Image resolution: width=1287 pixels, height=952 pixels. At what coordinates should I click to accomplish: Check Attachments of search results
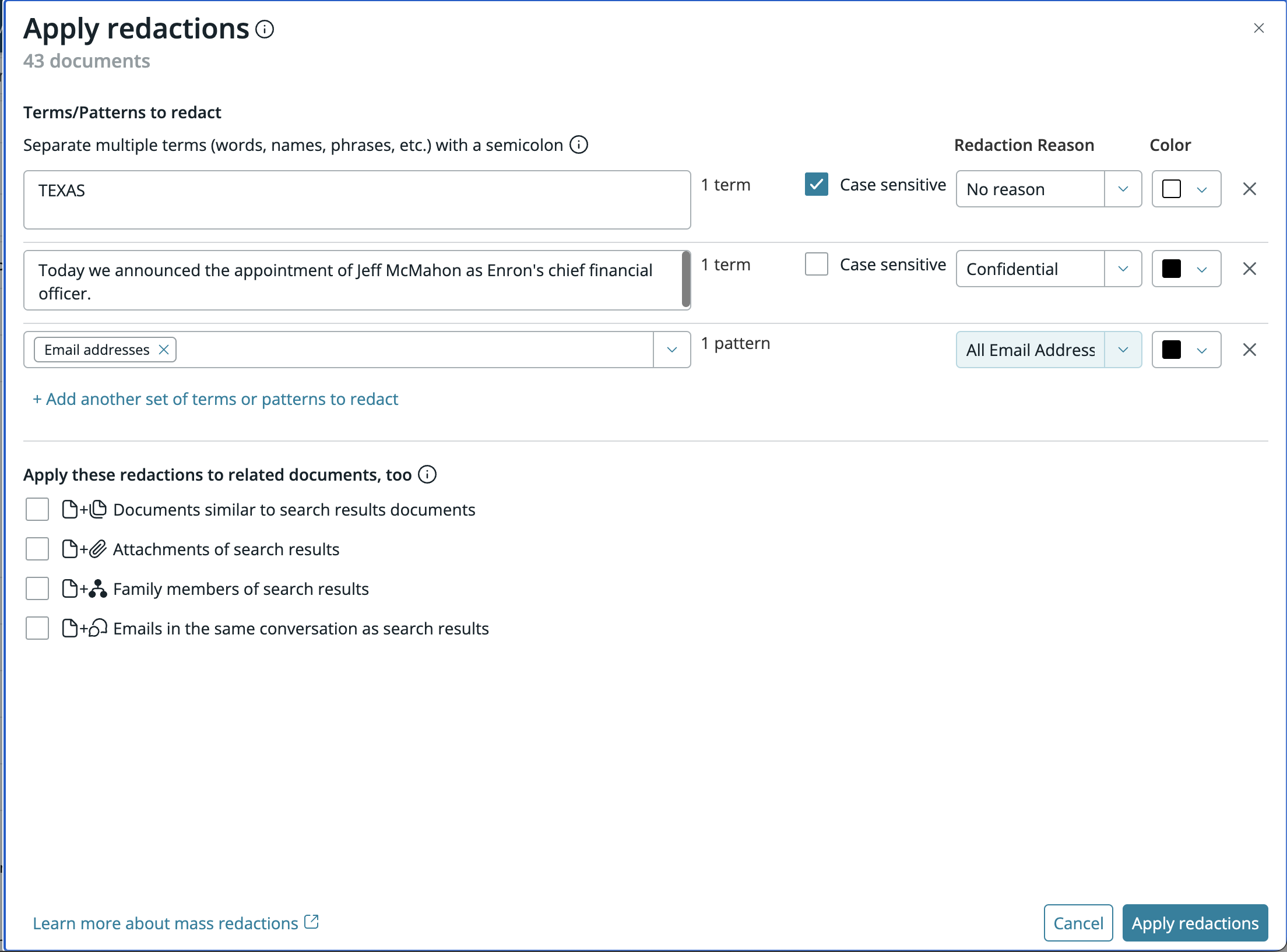(37, 549)
